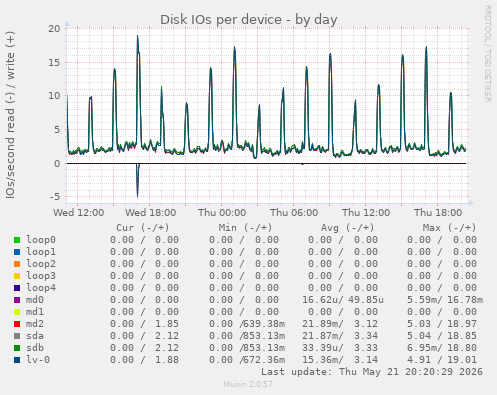497x395 pixels.
Task: Click sda max value '5.04 / 18.85'
Action: (442, 336)
